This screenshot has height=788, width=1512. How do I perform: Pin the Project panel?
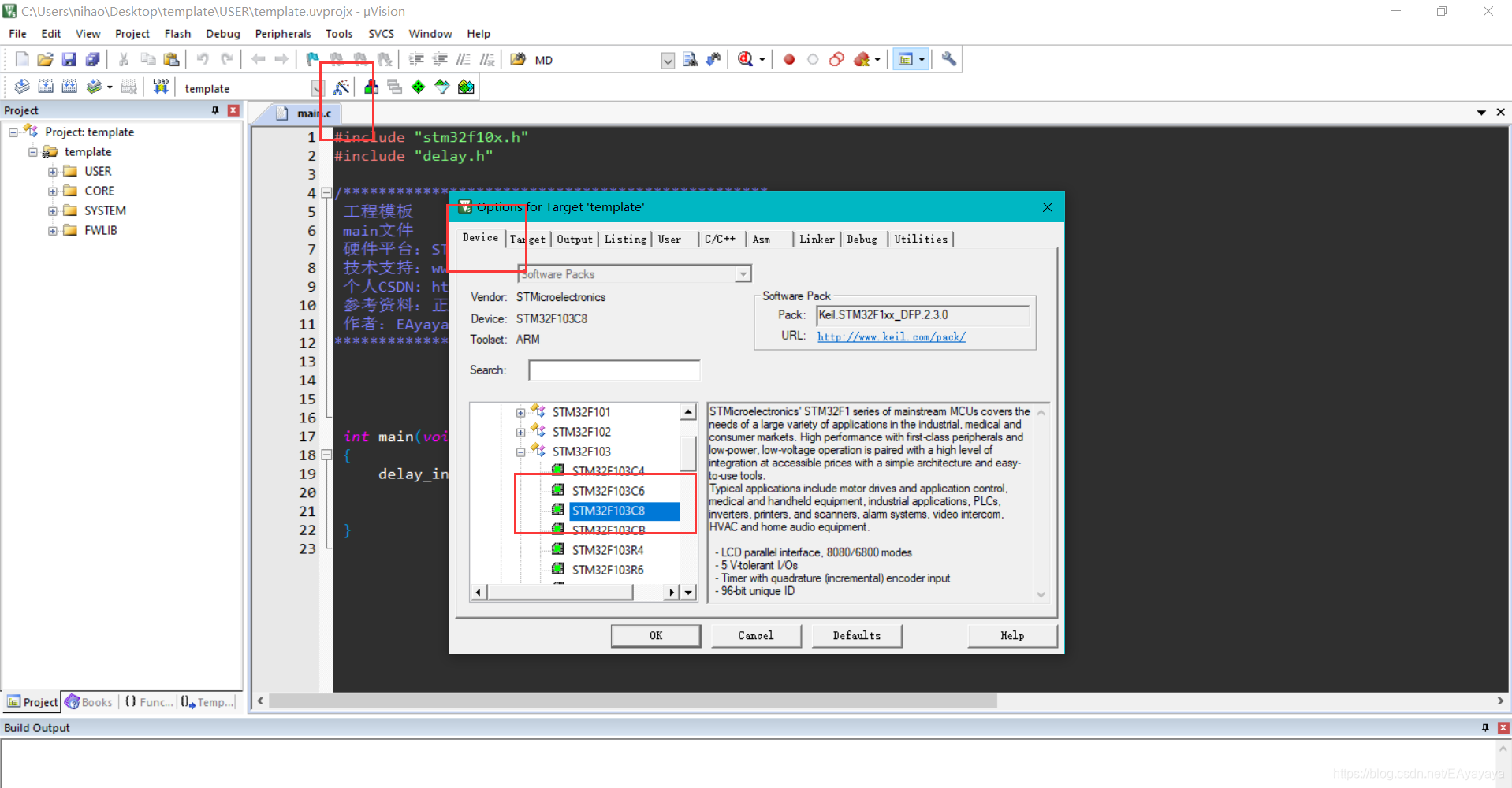pos(215,110)
